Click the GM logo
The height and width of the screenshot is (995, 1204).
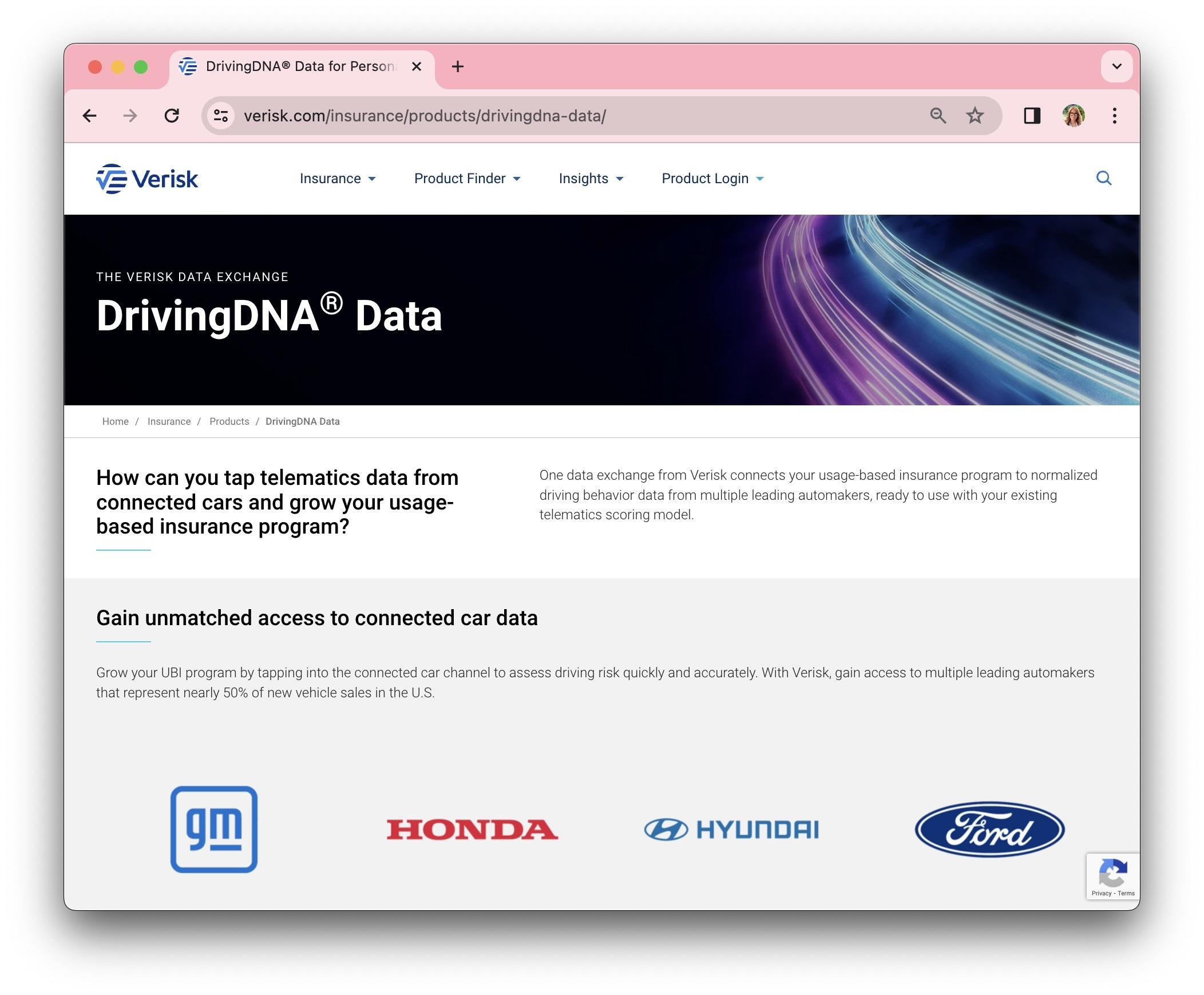[213, 830]
